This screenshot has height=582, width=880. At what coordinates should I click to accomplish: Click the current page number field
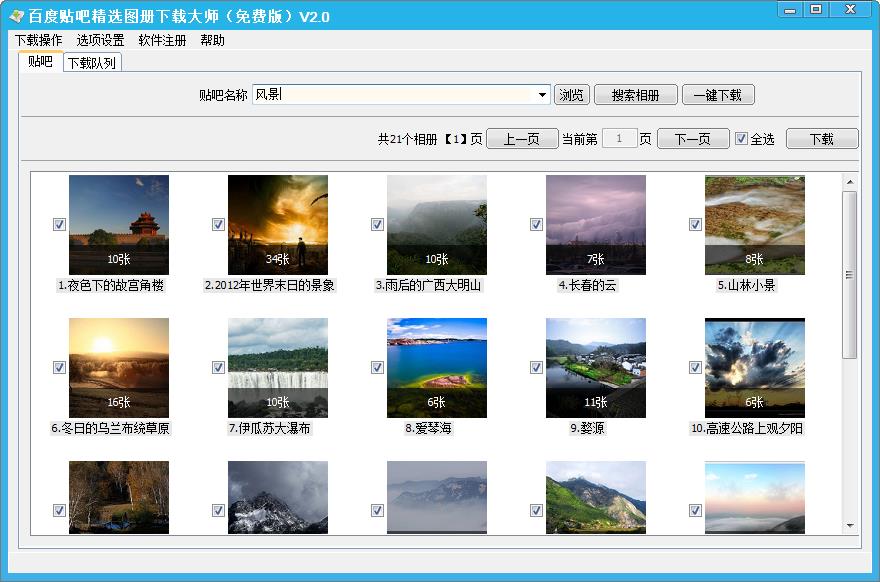(x=619, y=139)
